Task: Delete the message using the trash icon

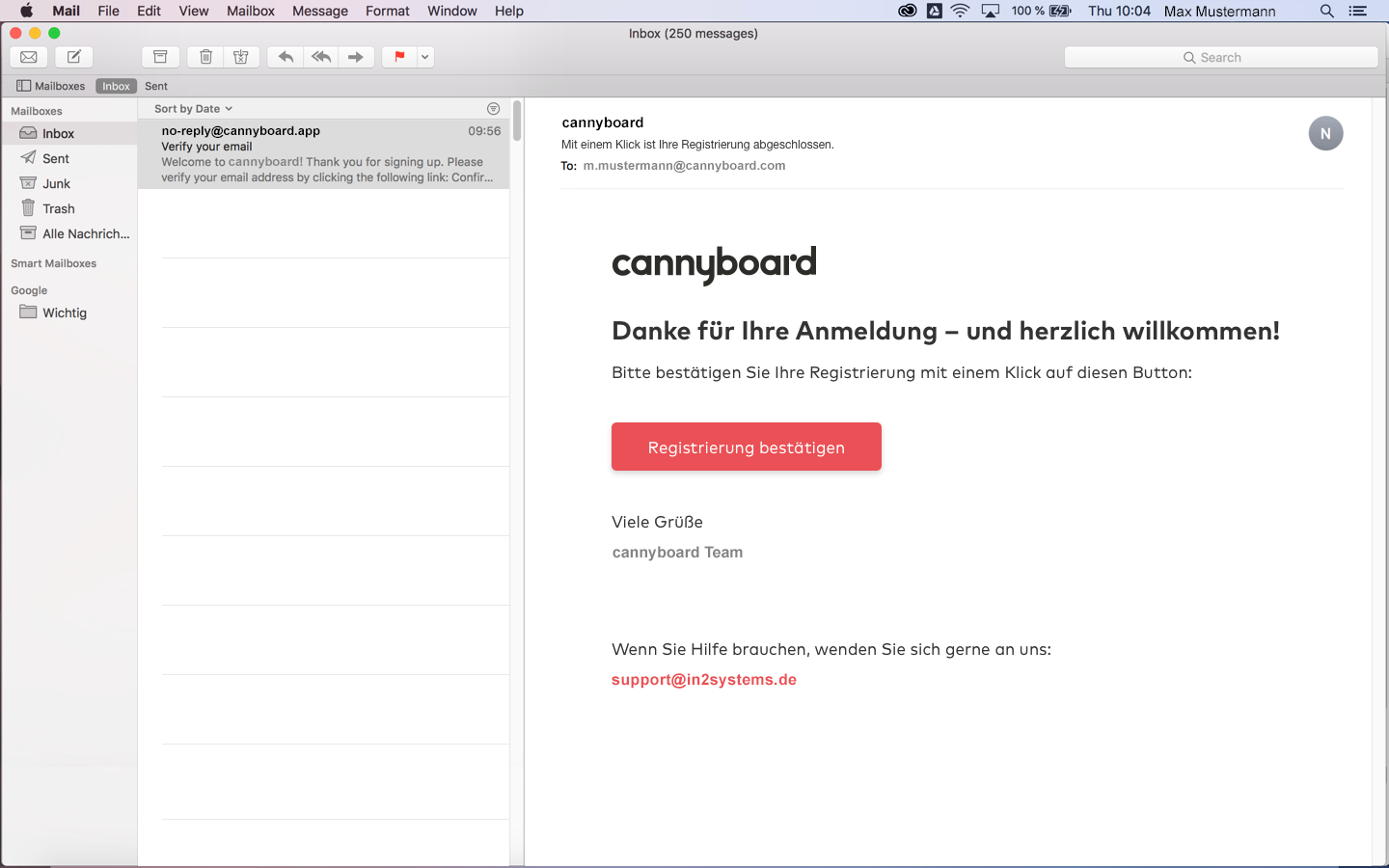Action: (x=204, y=57)
